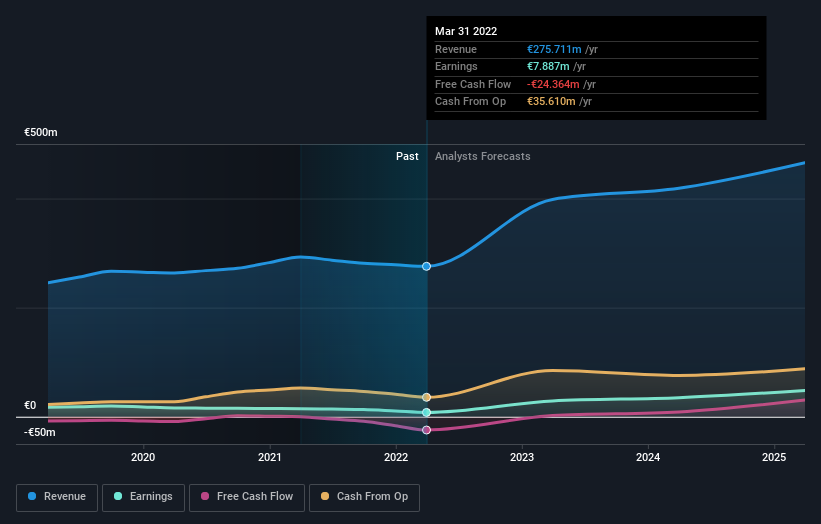Click the Revenue row label in tooltip

coord(456,49)
